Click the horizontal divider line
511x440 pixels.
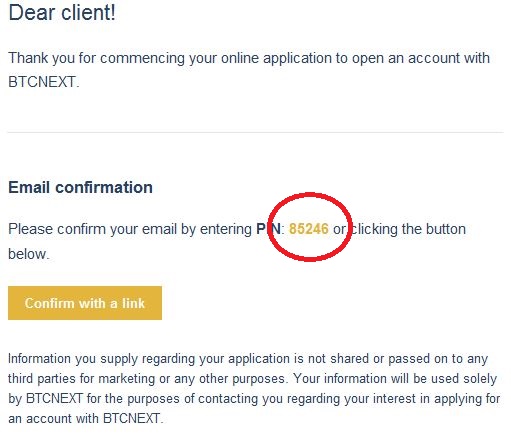pos(255,132)
